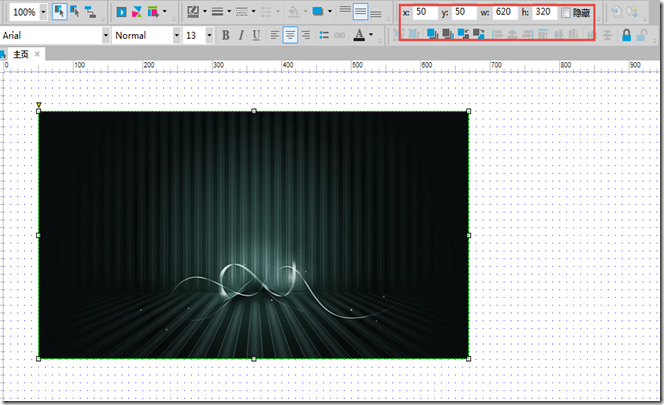This screenshot has height=405, width=664.
Task: Set vertical text alignment to bottom
Action: pyautogui.click(x=376, y=14)
